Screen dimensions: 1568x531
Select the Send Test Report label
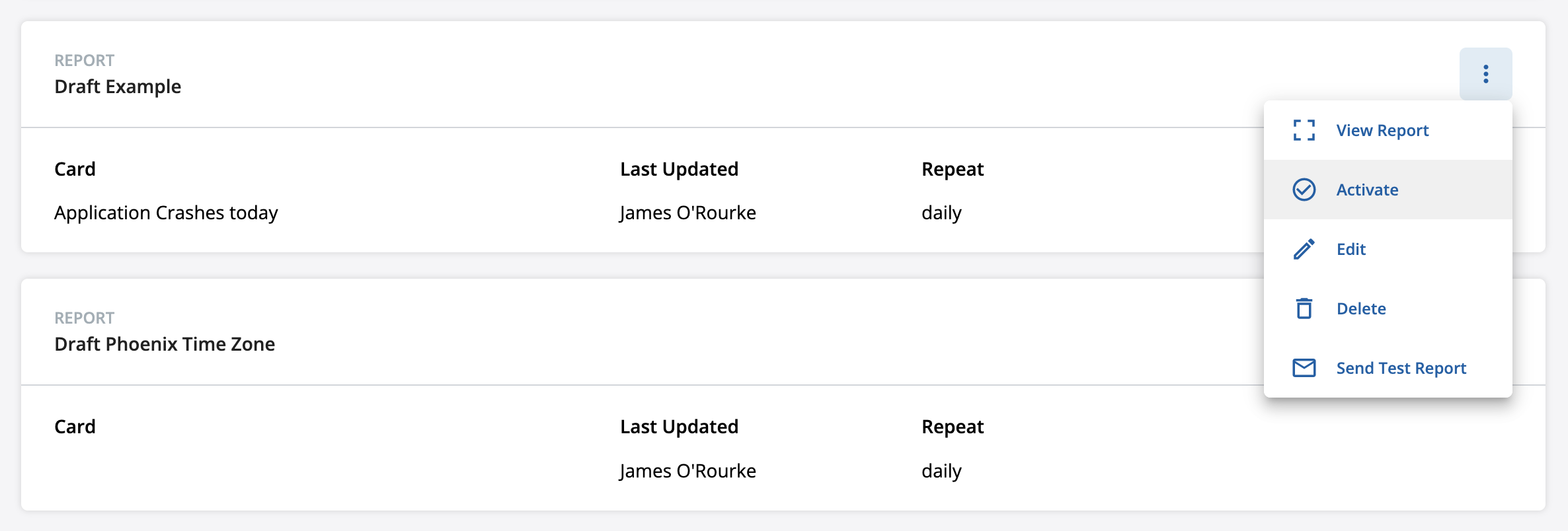[1401, 369]
